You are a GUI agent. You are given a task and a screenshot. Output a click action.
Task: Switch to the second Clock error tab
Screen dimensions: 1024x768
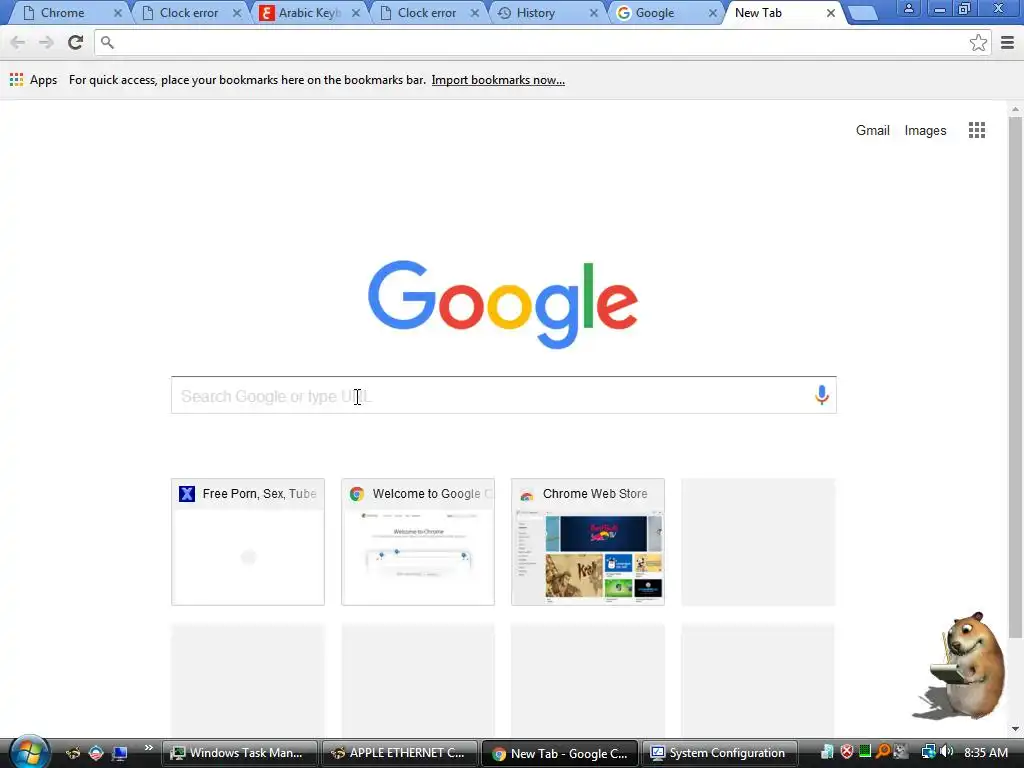[426, 12]
